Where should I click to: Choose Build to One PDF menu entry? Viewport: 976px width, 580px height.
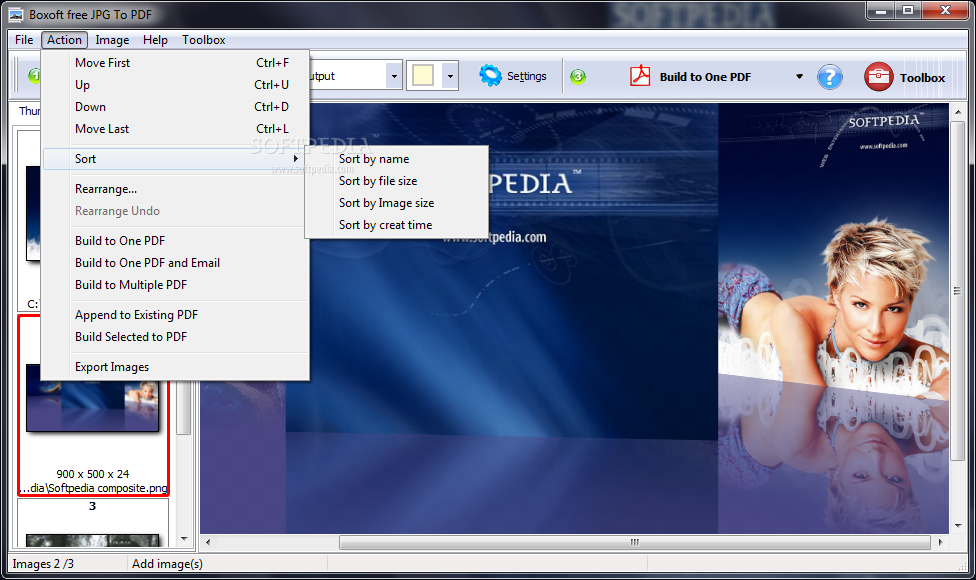[176, 241]
